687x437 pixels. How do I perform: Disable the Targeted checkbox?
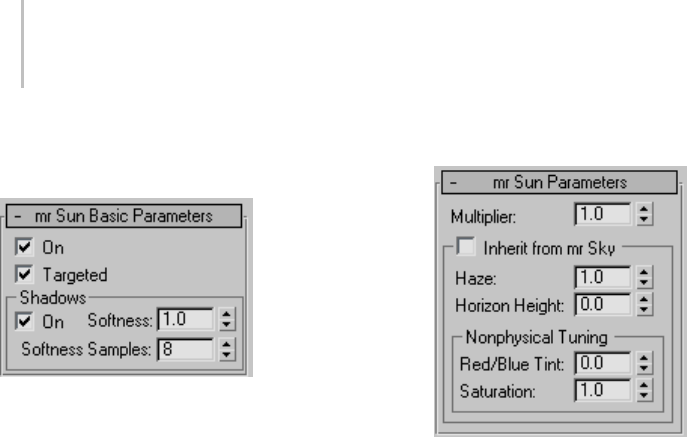point(24,273)
